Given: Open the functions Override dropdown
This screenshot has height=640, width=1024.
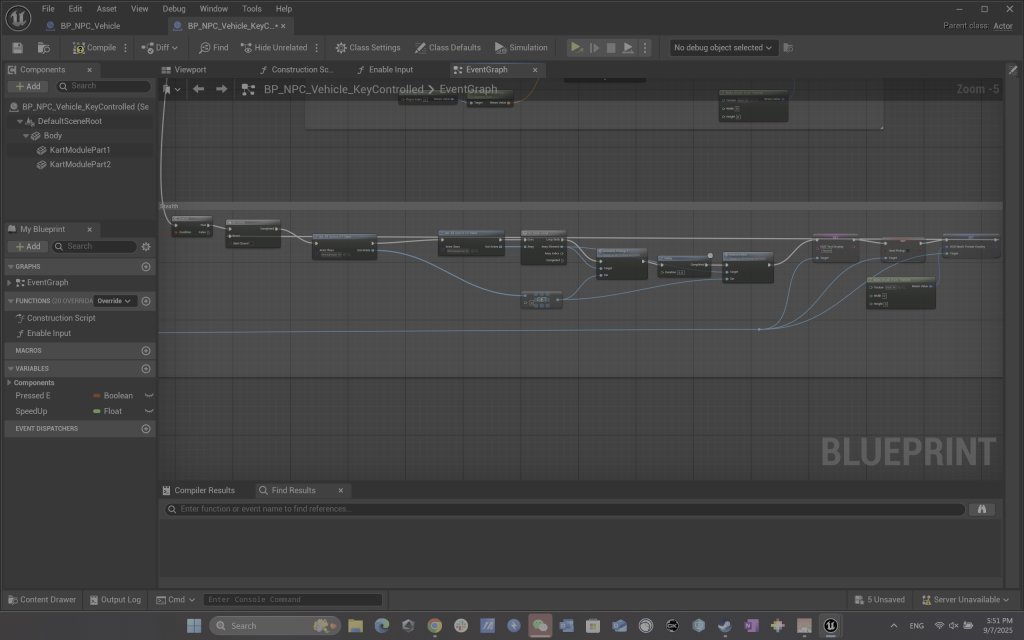Looking at the screenshot, I should point(114,301).
